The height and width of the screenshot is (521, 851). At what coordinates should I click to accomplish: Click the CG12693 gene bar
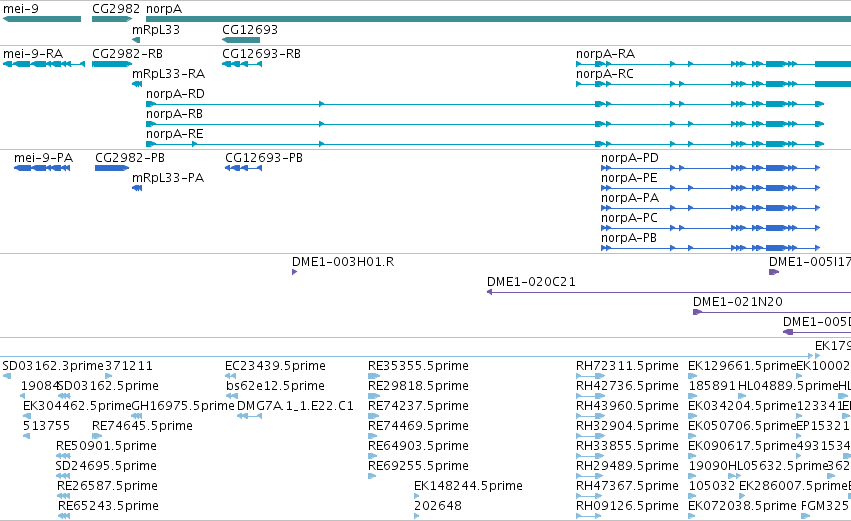pyautogui.click(x=241, y=40)
